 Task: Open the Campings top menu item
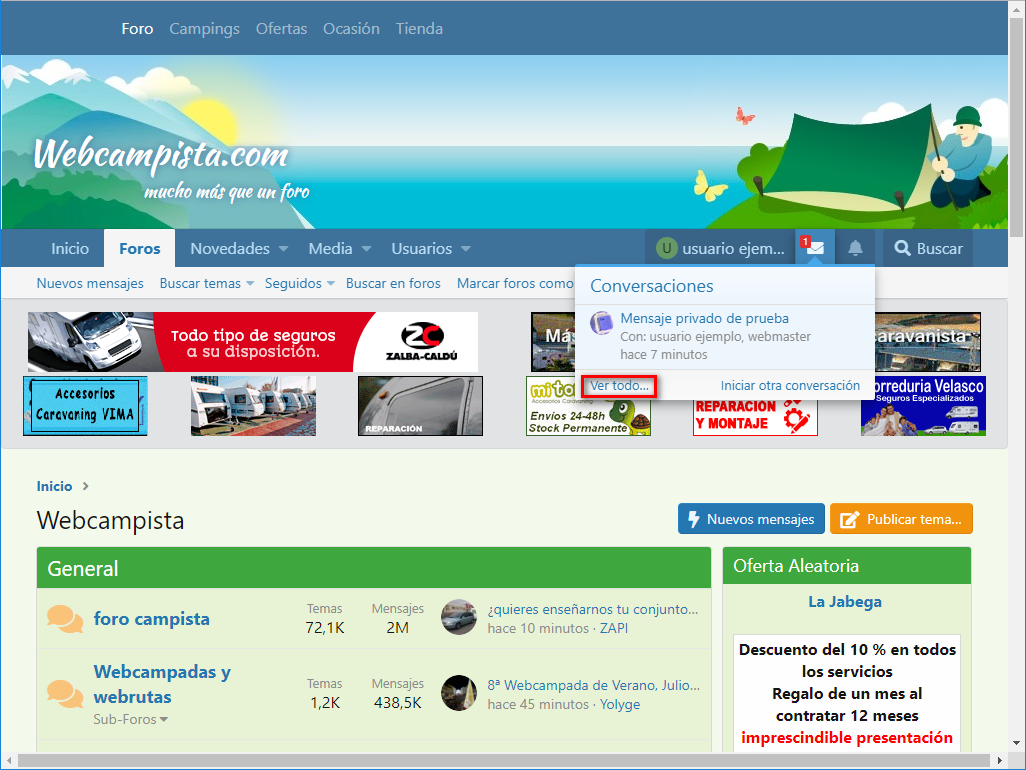[x=204, y=29]
